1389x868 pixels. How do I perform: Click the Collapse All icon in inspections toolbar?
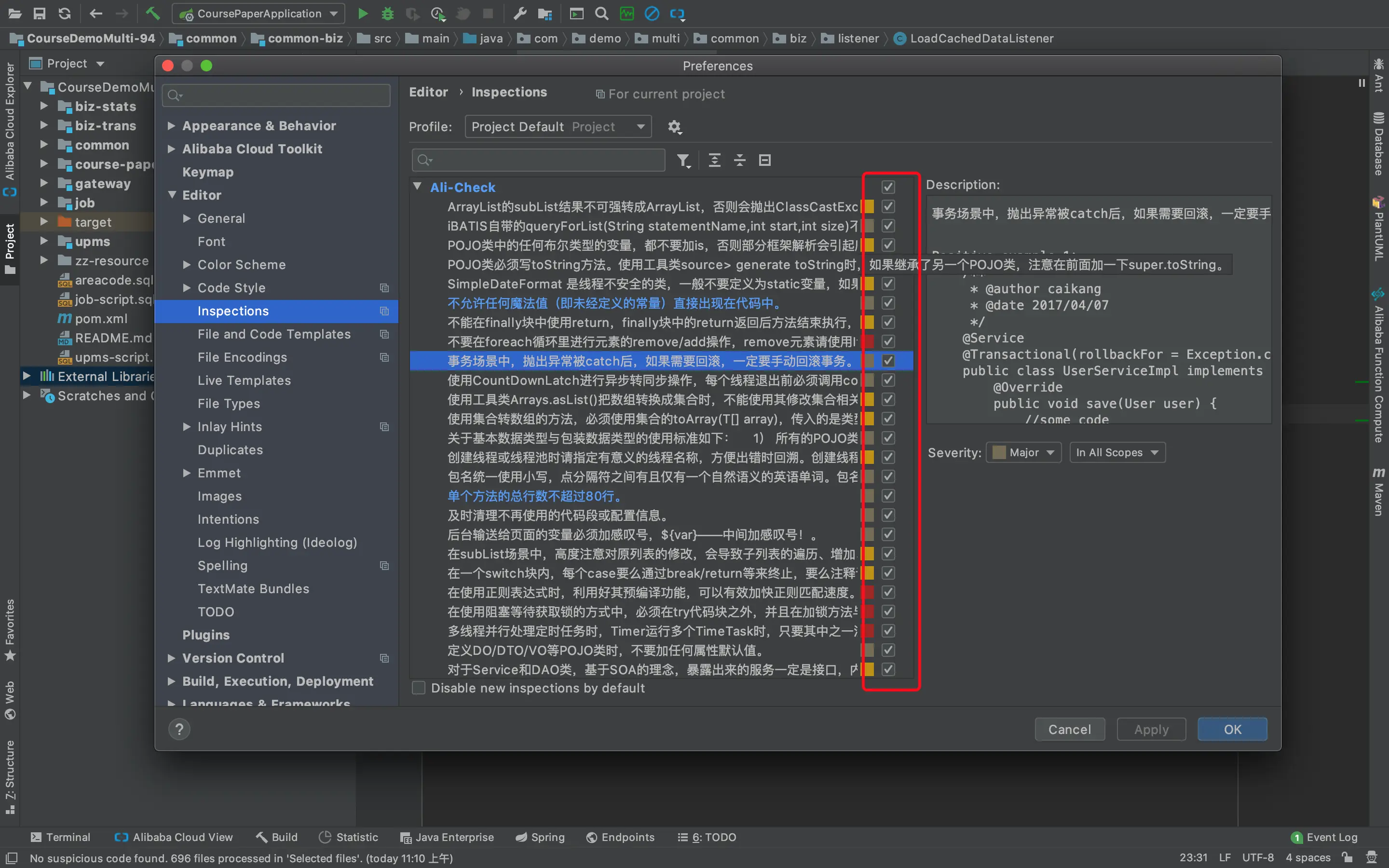tap(740, 160)
